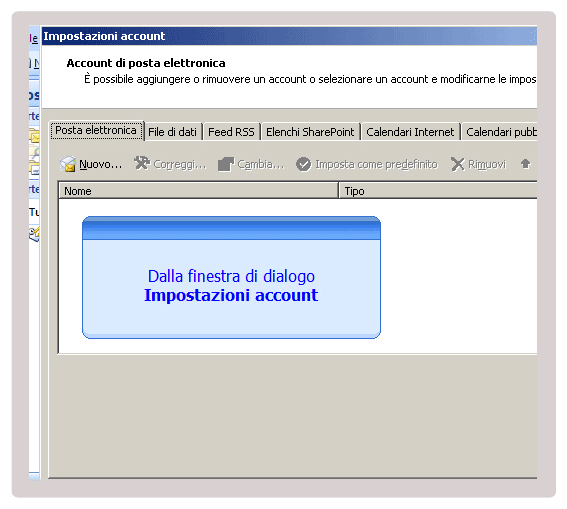
Task: Click the Cambia folder icon
Action: tap(226, 164)
